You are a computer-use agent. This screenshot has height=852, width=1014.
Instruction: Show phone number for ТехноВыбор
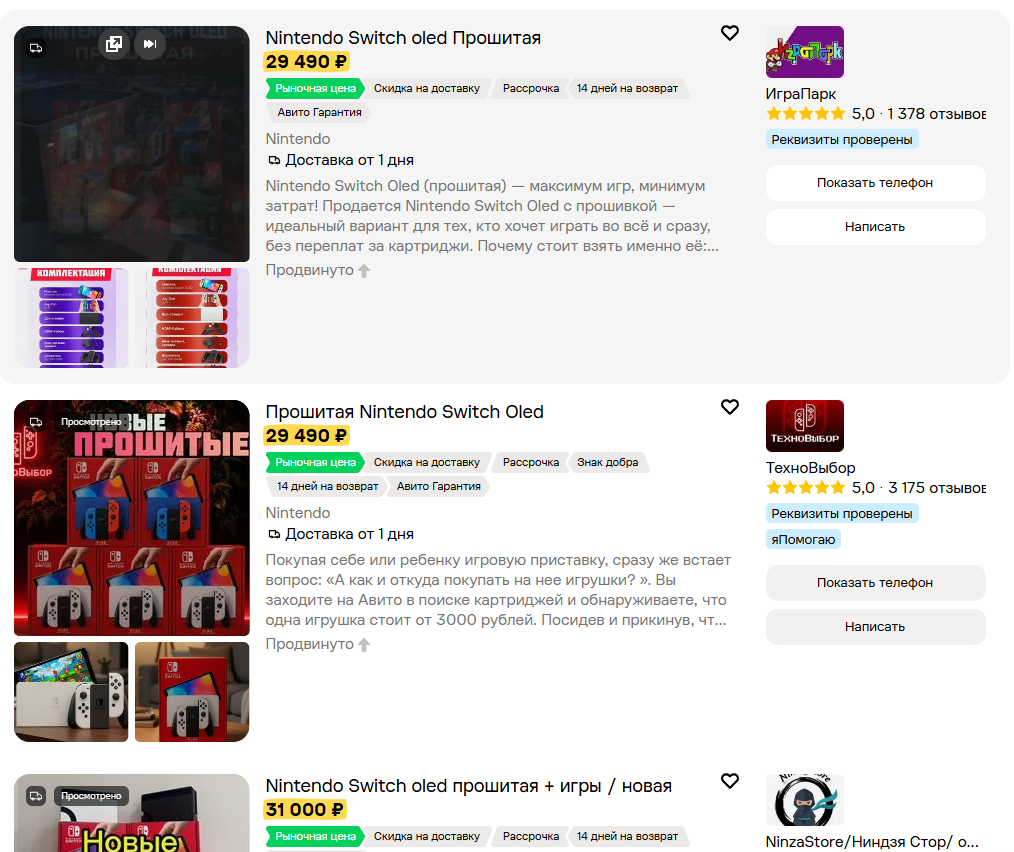click(x=876, y=582)
